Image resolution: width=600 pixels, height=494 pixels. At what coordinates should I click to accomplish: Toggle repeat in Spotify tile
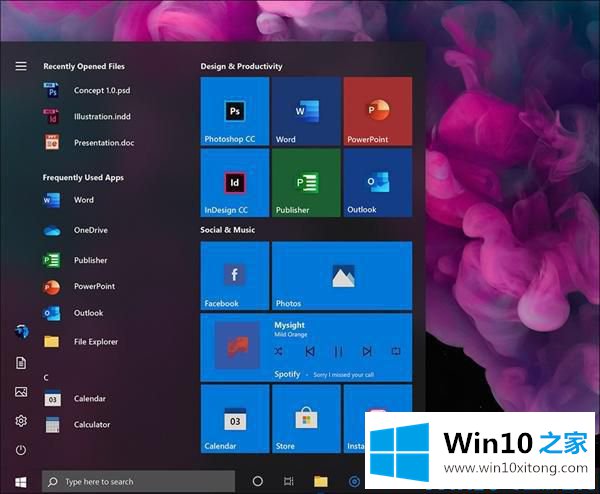click(396, 351)
